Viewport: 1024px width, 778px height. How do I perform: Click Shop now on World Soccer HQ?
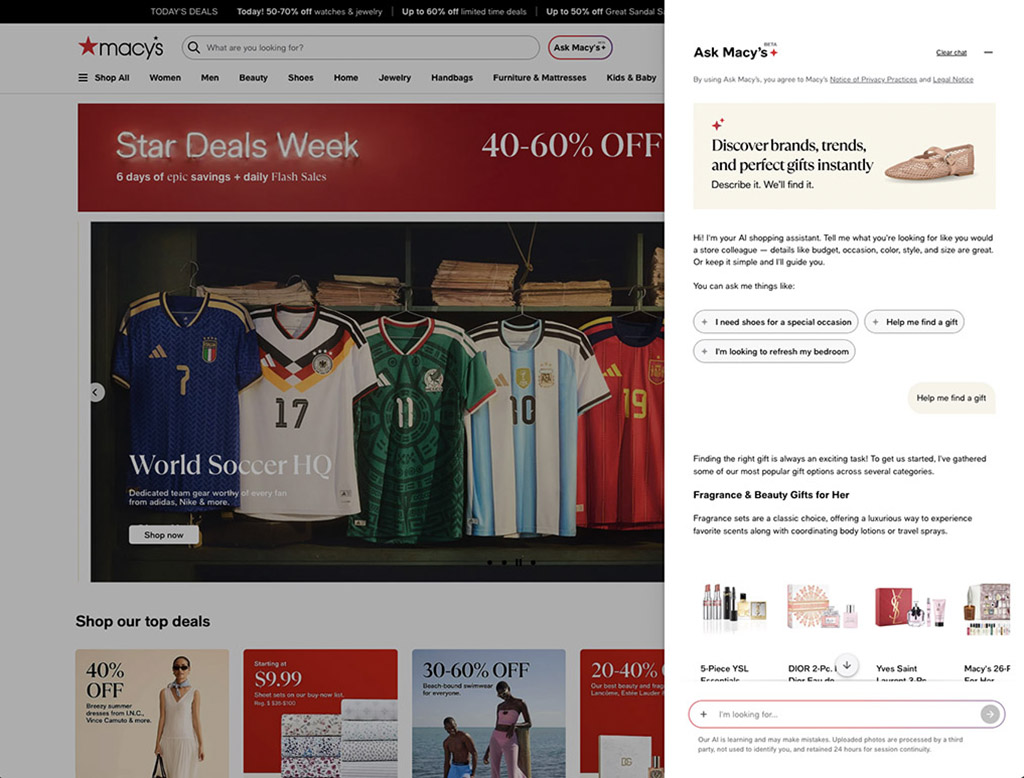click(x=163, y=535)
